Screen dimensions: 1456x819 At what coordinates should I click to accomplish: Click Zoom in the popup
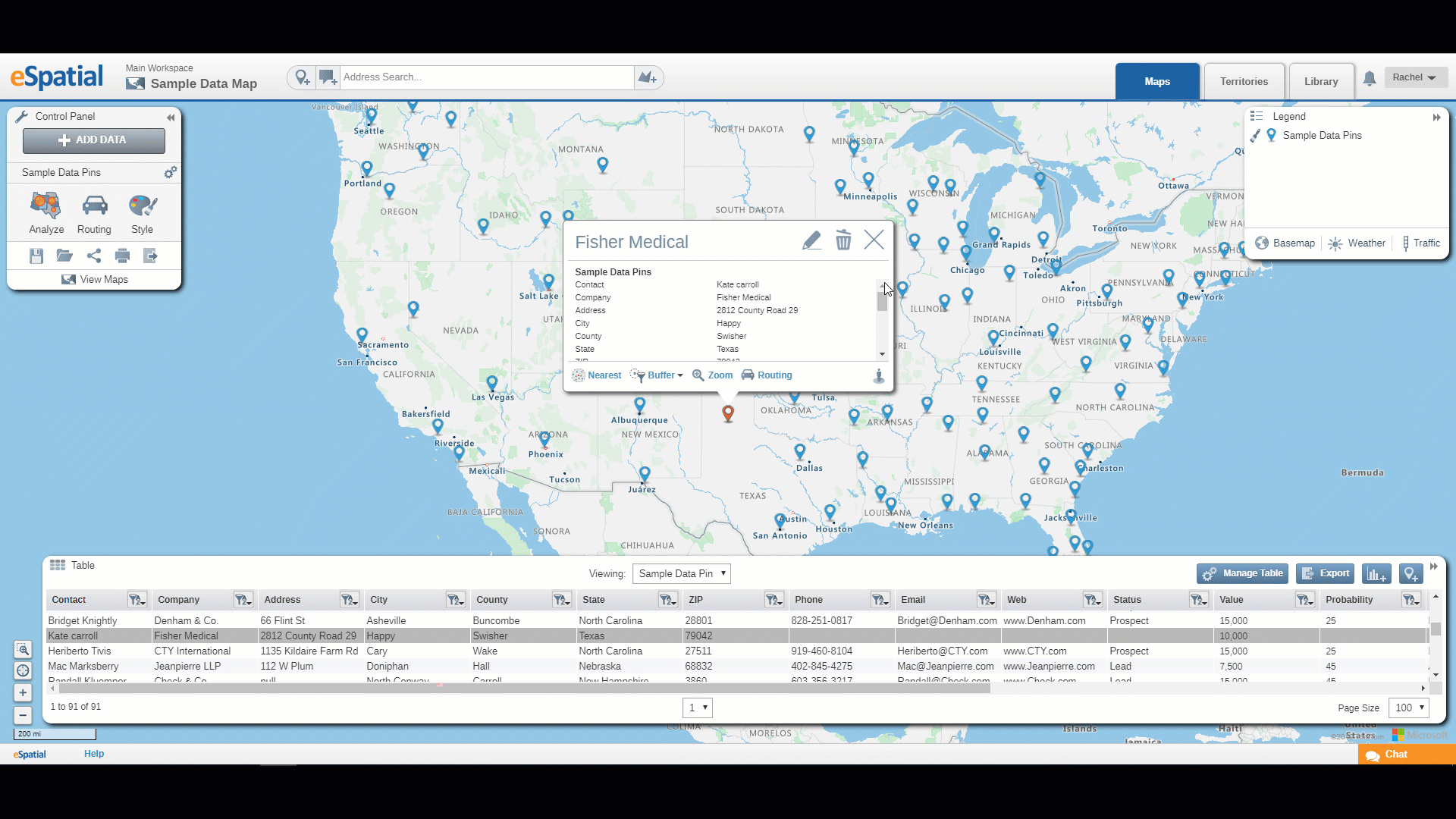(x=712, y=375)
